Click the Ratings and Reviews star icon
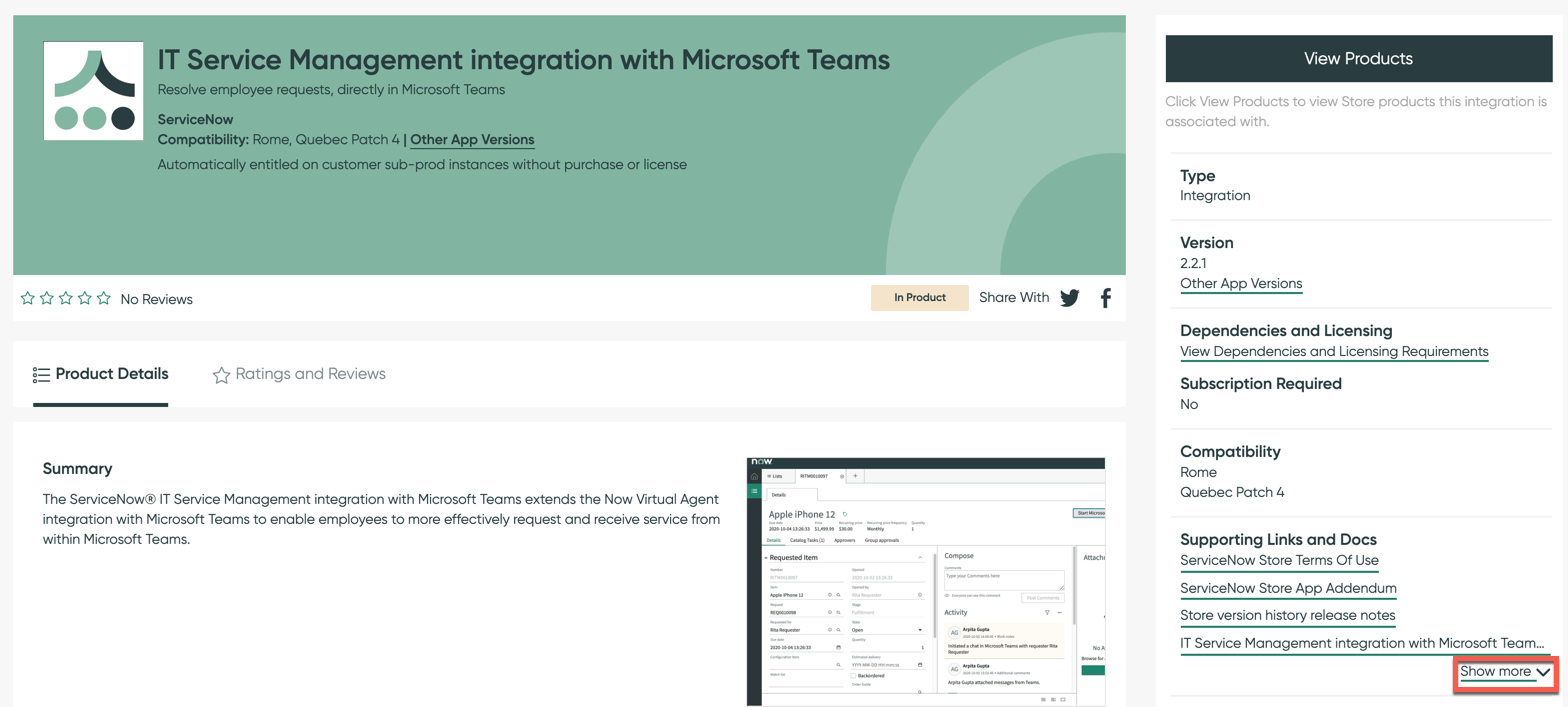The height and width of the screenshot is (707, 1568). (x=221, y=375)
